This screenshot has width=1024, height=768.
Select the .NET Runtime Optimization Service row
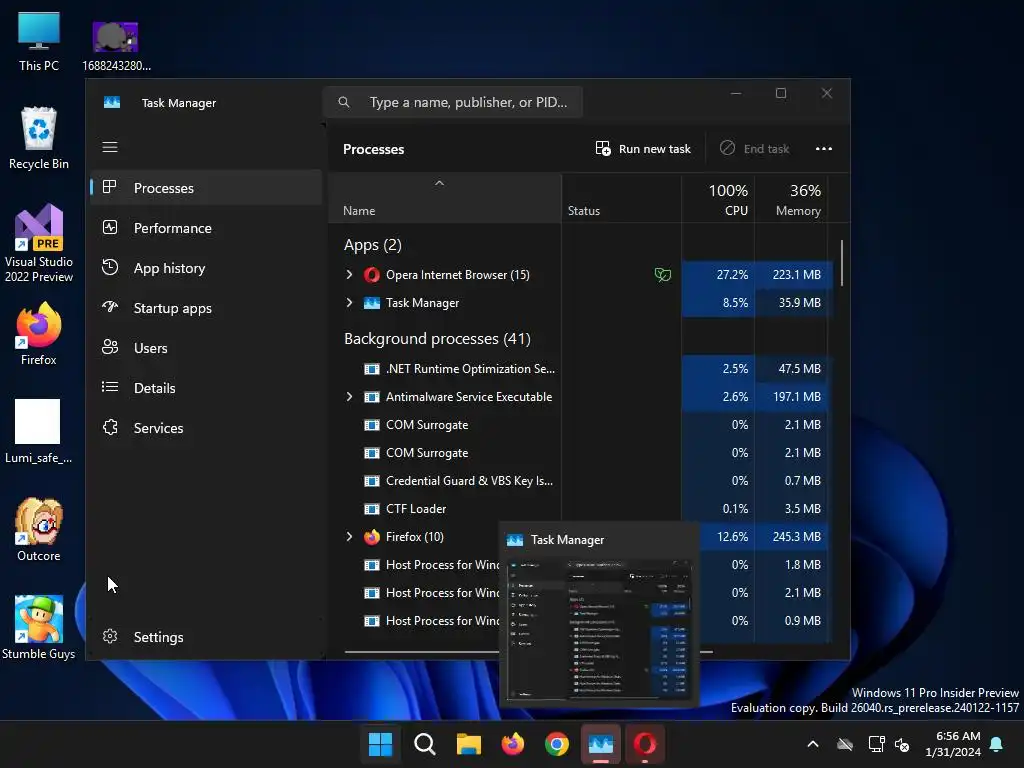coord(581,369)
